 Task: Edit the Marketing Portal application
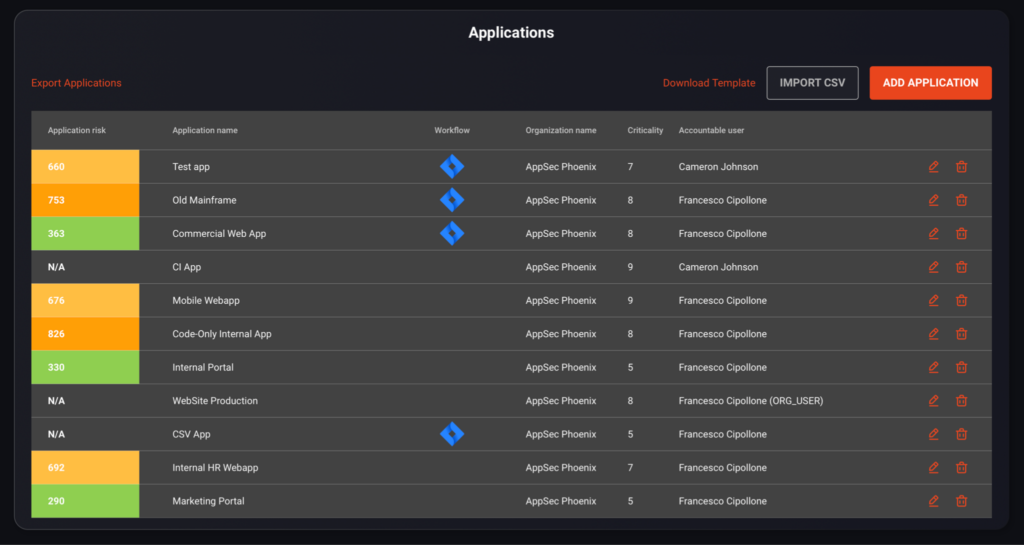pyautogui.click(x=934, y=501)
